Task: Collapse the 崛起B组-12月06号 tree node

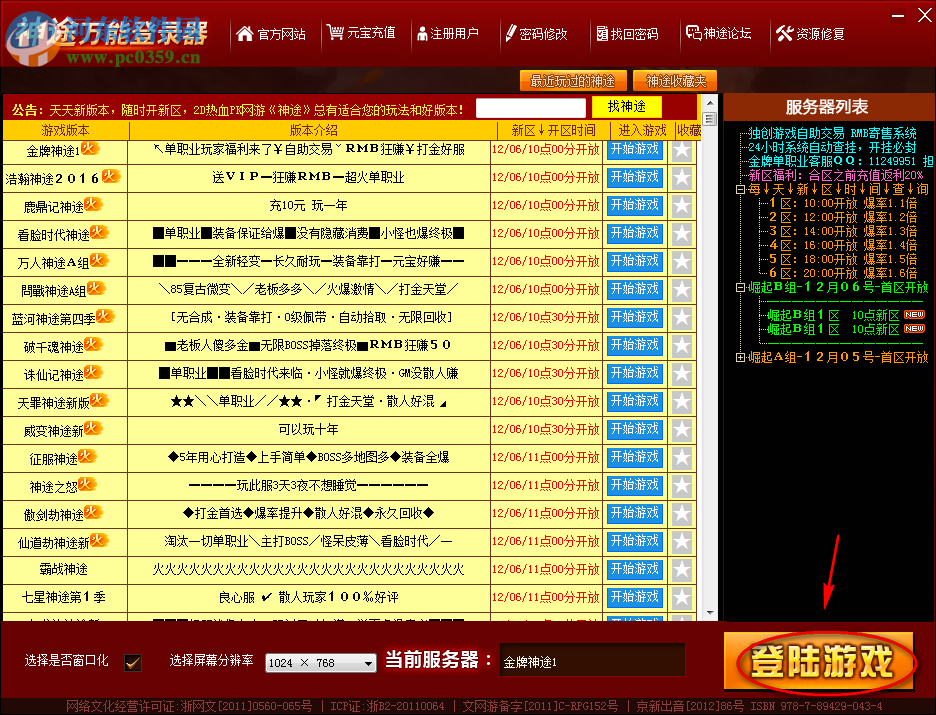Action: pos(740,288)
